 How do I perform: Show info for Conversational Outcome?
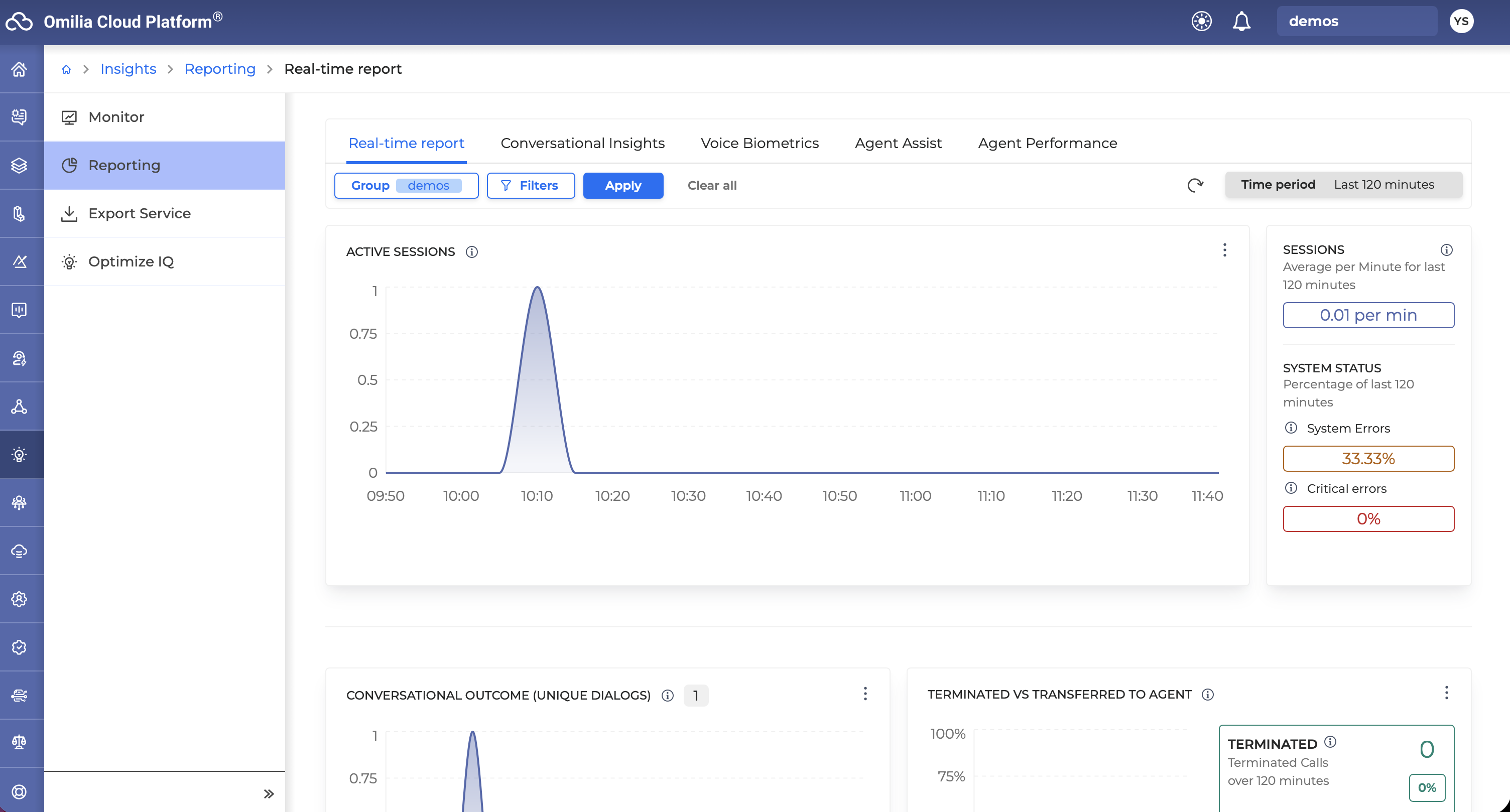click(x=668, y=696)
